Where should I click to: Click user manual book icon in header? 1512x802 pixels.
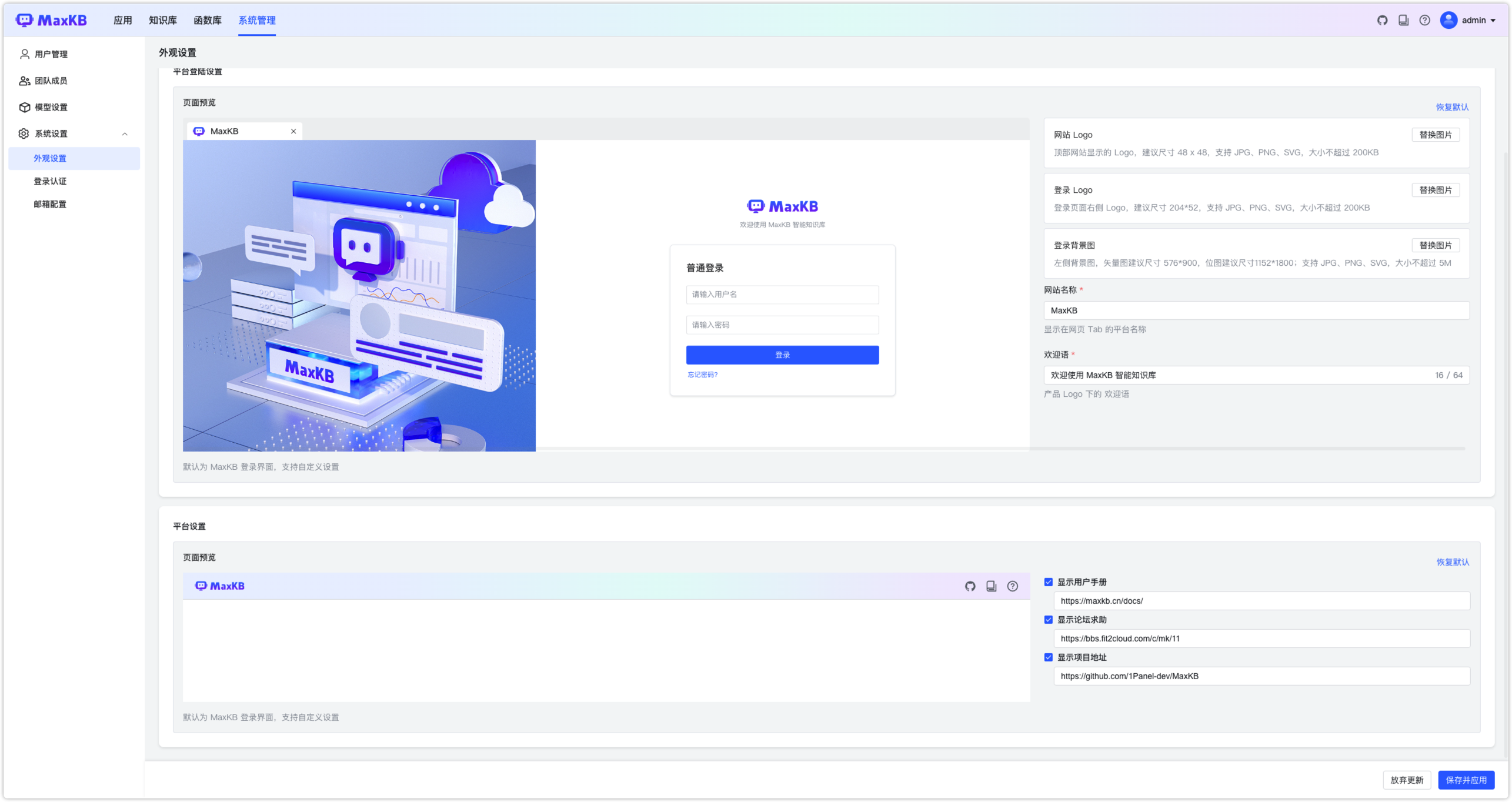pos(1403,21)
